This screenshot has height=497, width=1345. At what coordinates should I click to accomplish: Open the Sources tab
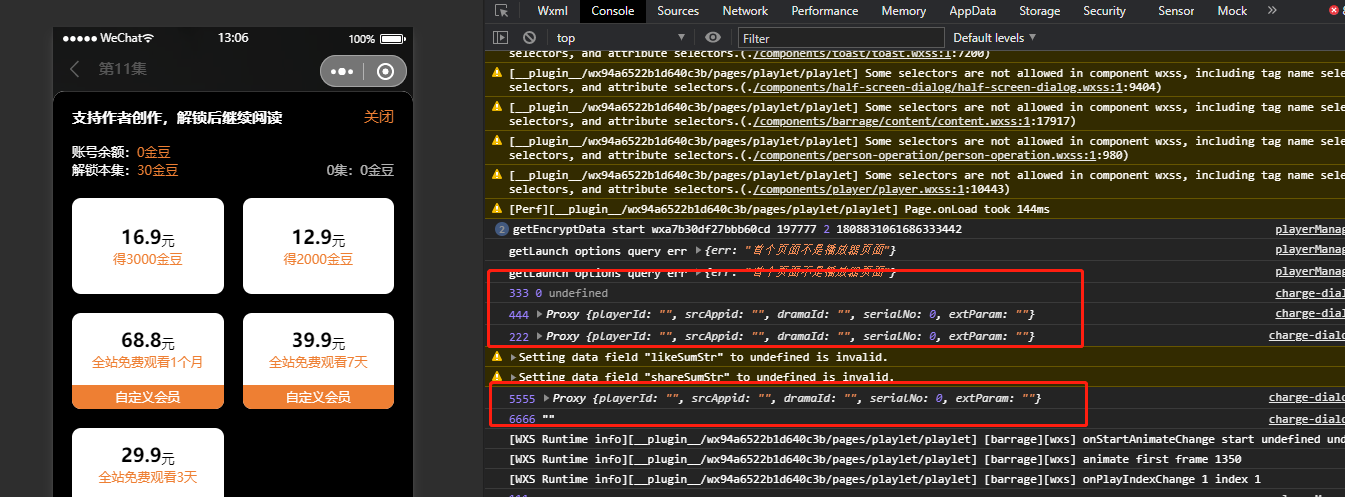678,11
